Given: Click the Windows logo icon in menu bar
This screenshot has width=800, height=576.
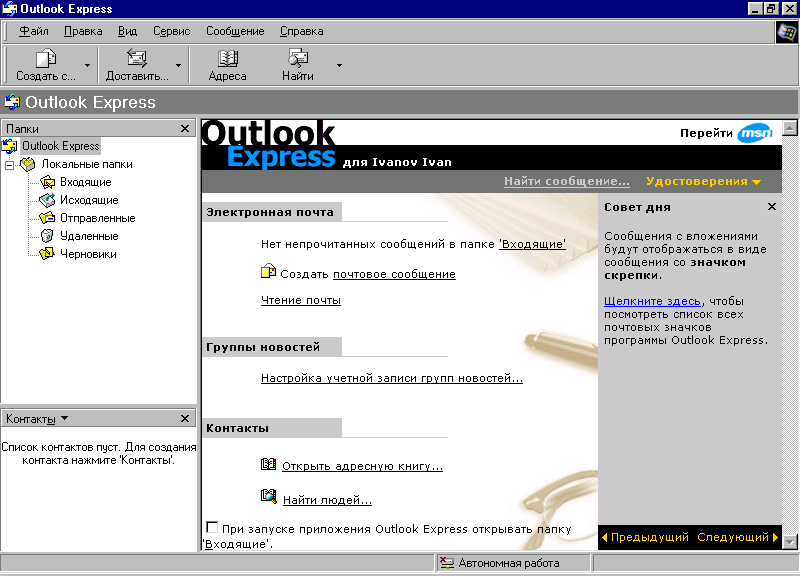Looking at the screenshot, I should tap(786, 33).
